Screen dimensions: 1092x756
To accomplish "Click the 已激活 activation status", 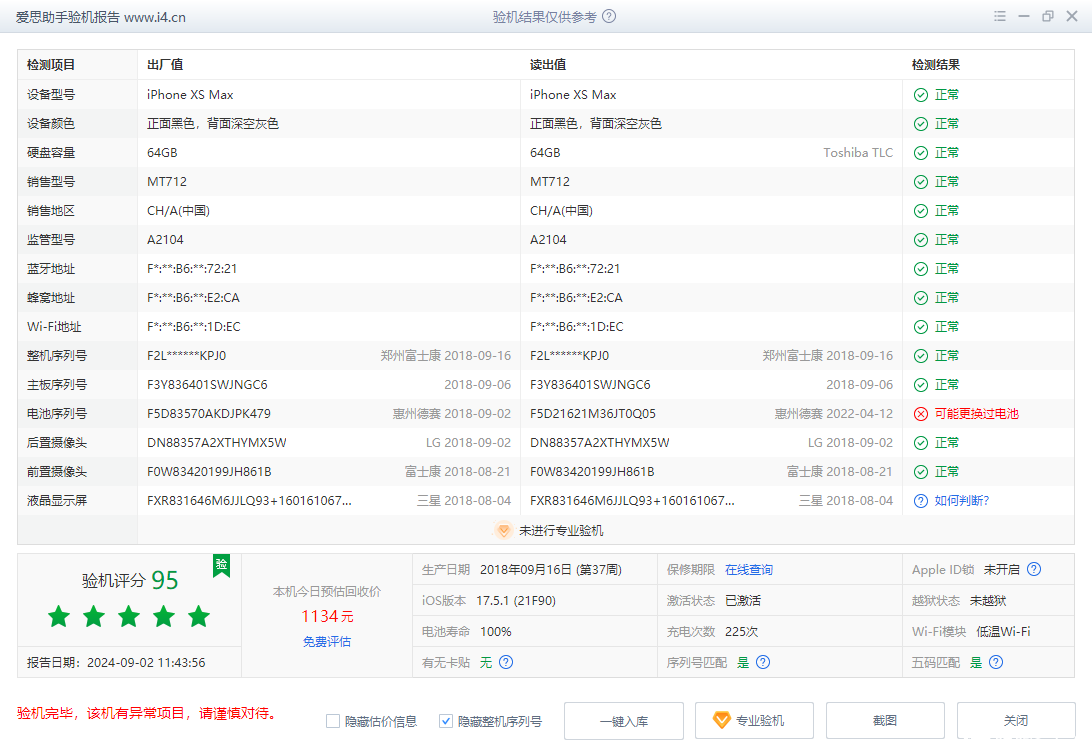I will [x=742, y=601].
